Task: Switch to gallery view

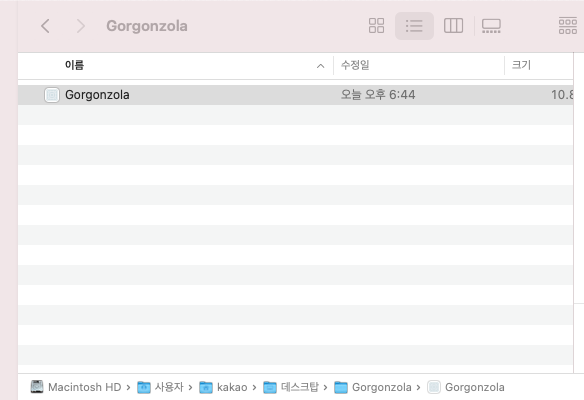Action: (491, 26)
